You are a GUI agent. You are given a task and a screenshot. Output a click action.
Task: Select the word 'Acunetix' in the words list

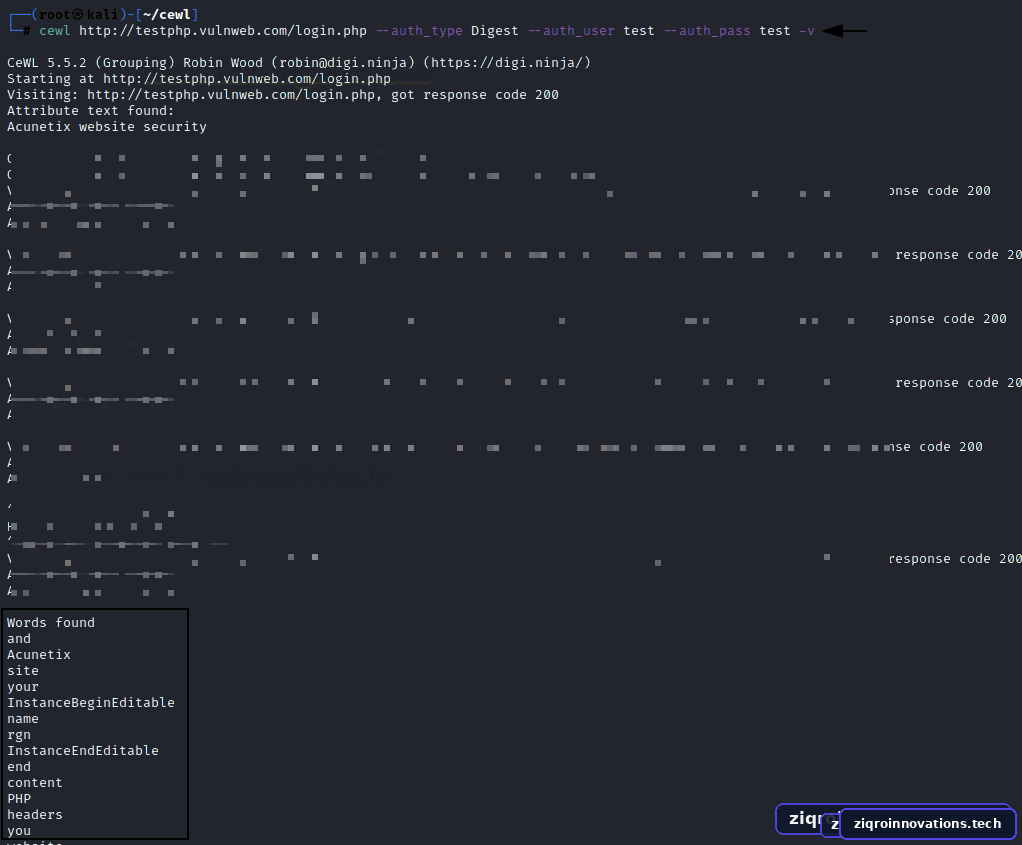click(38, 655)
